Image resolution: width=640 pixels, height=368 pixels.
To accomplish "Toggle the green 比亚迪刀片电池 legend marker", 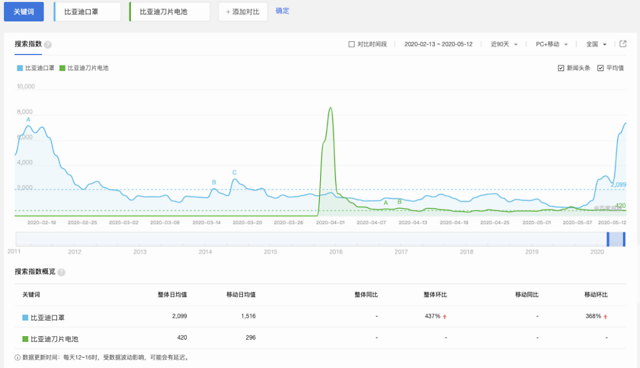I will click(62, 68).
